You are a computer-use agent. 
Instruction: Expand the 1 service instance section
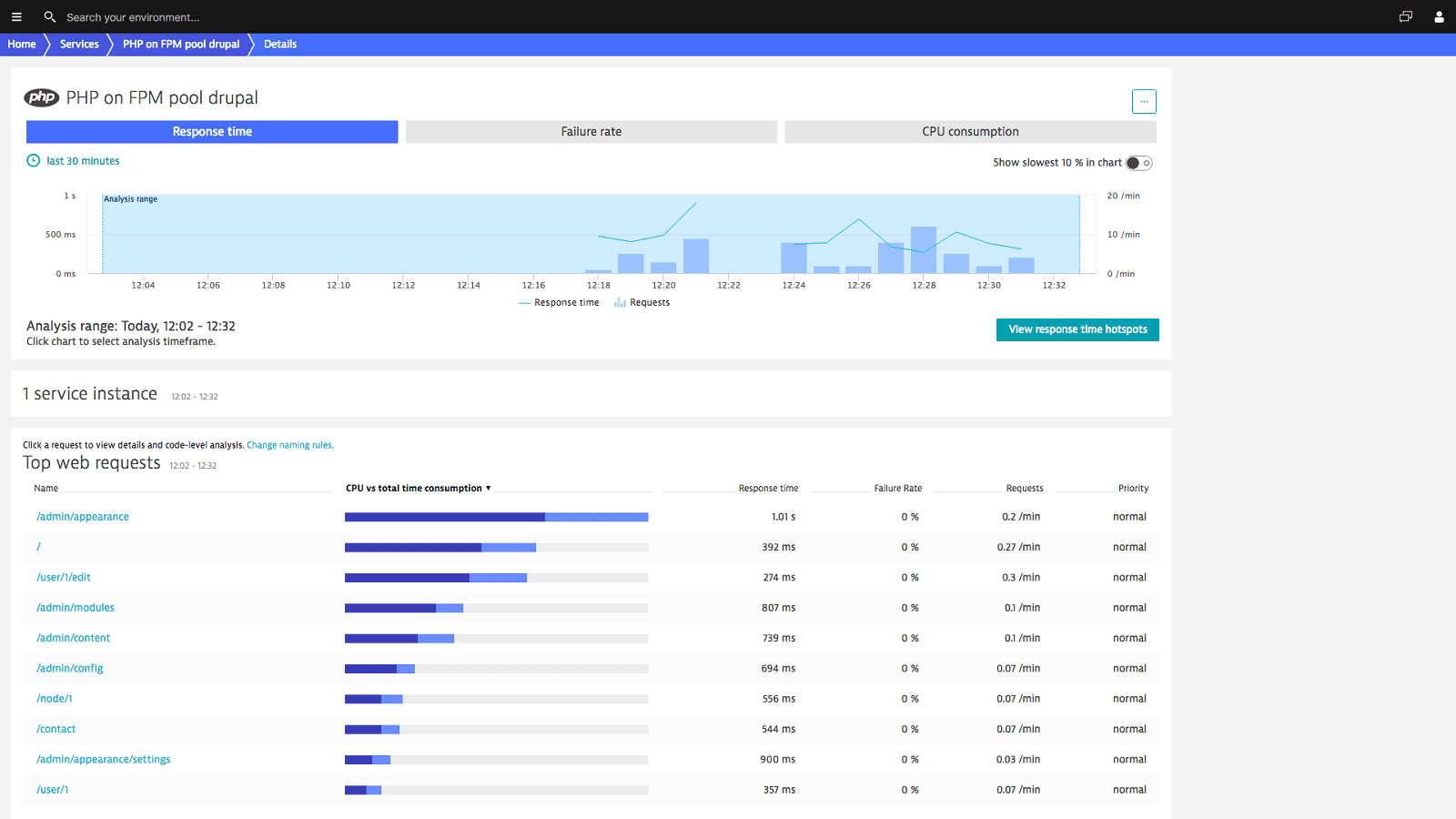tap(90, 394)
